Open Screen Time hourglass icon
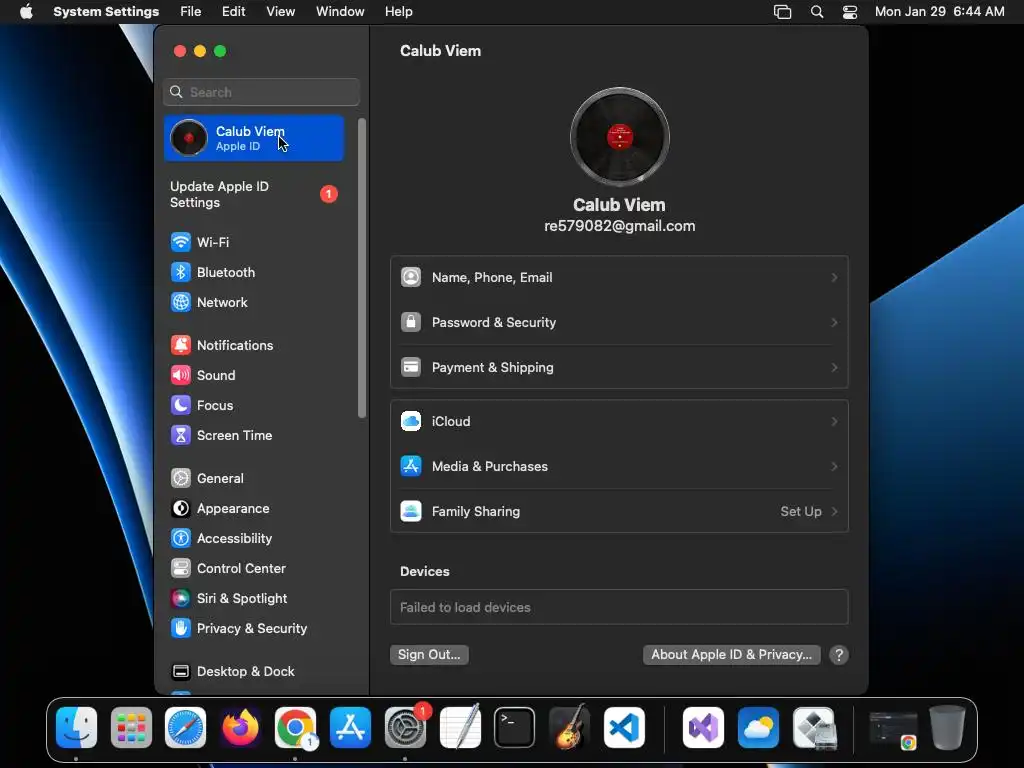This screenshot has width=1024, height=768. tap(181, 436)
